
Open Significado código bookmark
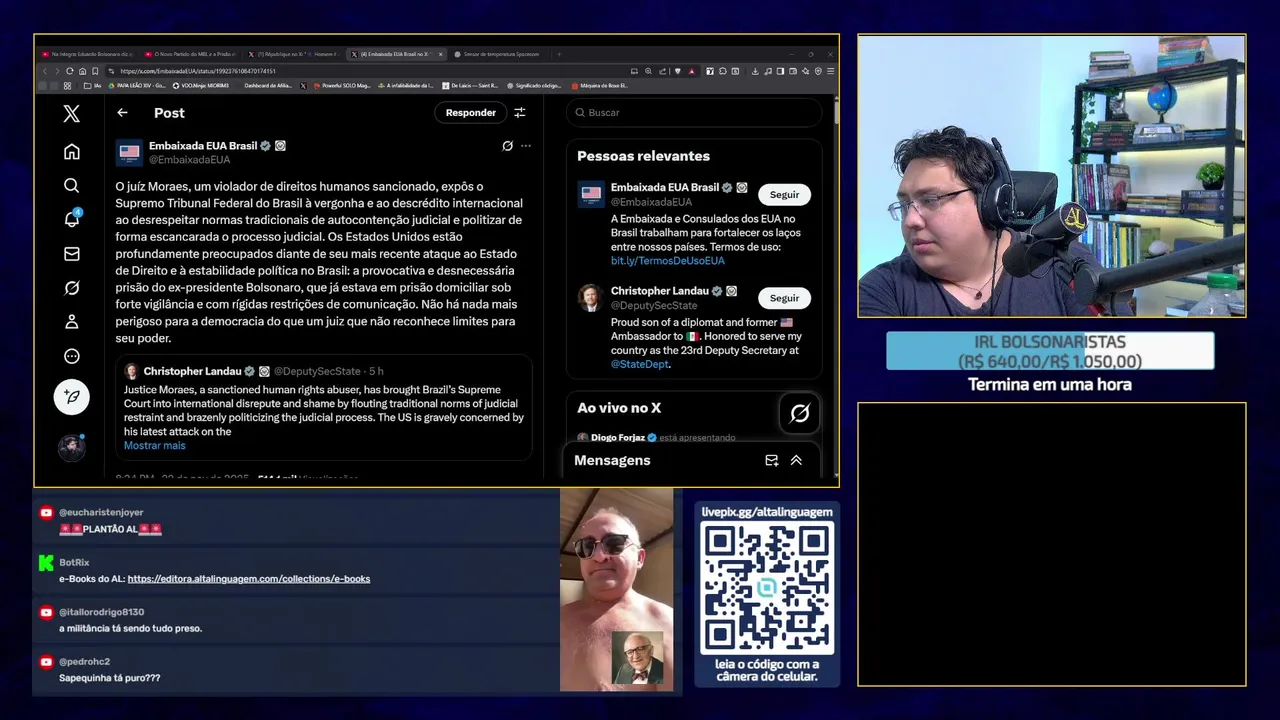[x=534, y=85]
